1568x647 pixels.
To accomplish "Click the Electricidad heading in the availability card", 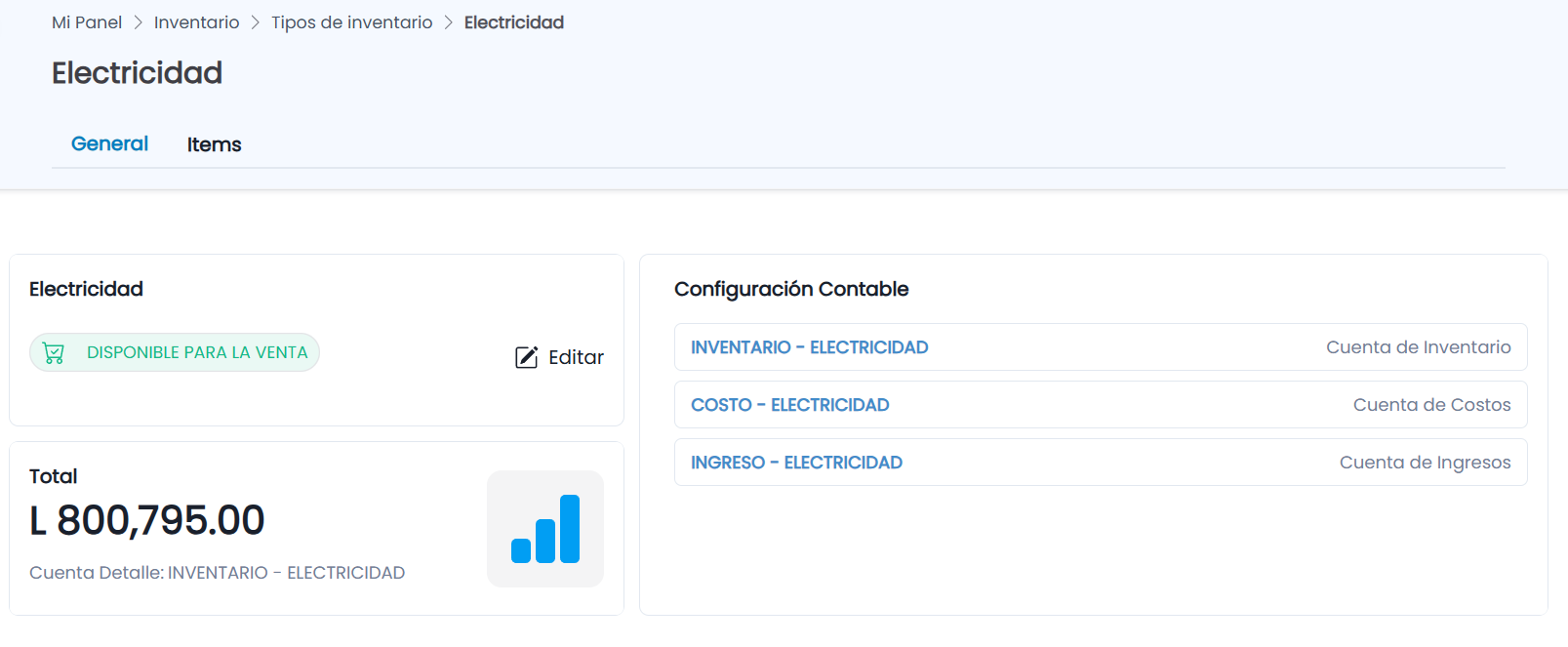I will click(86, 289).
